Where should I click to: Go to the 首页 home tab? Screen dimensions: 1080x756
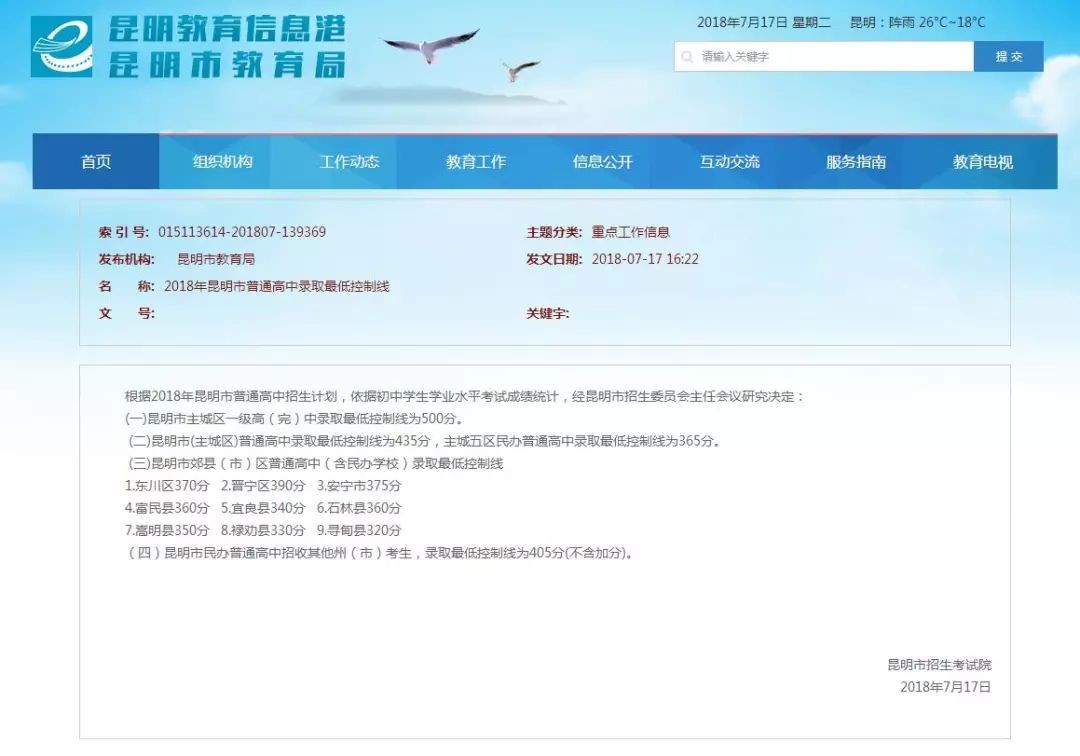point(96,162)
